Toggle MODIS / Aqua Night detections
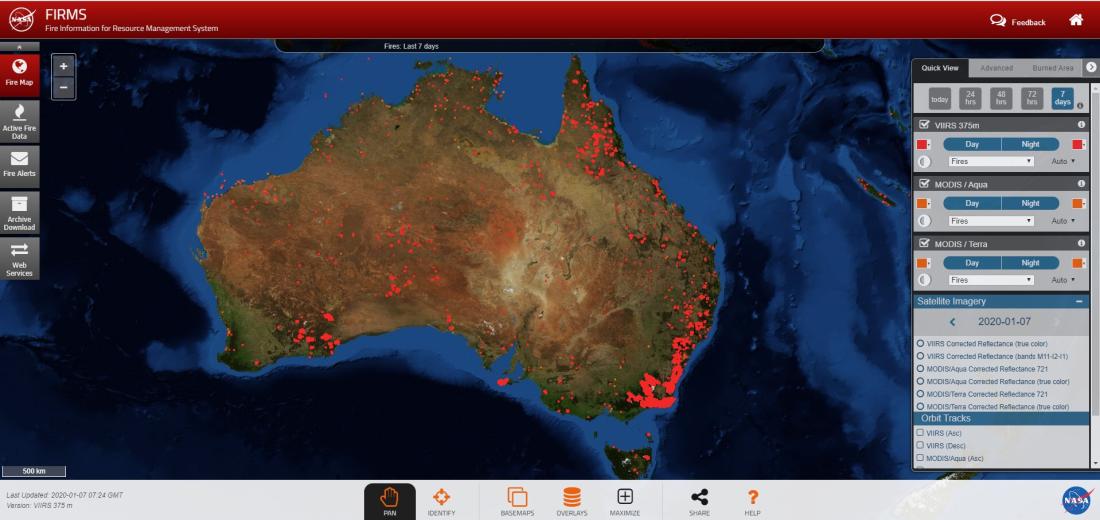This screenshot has width=1100, height=520. 1031,204
